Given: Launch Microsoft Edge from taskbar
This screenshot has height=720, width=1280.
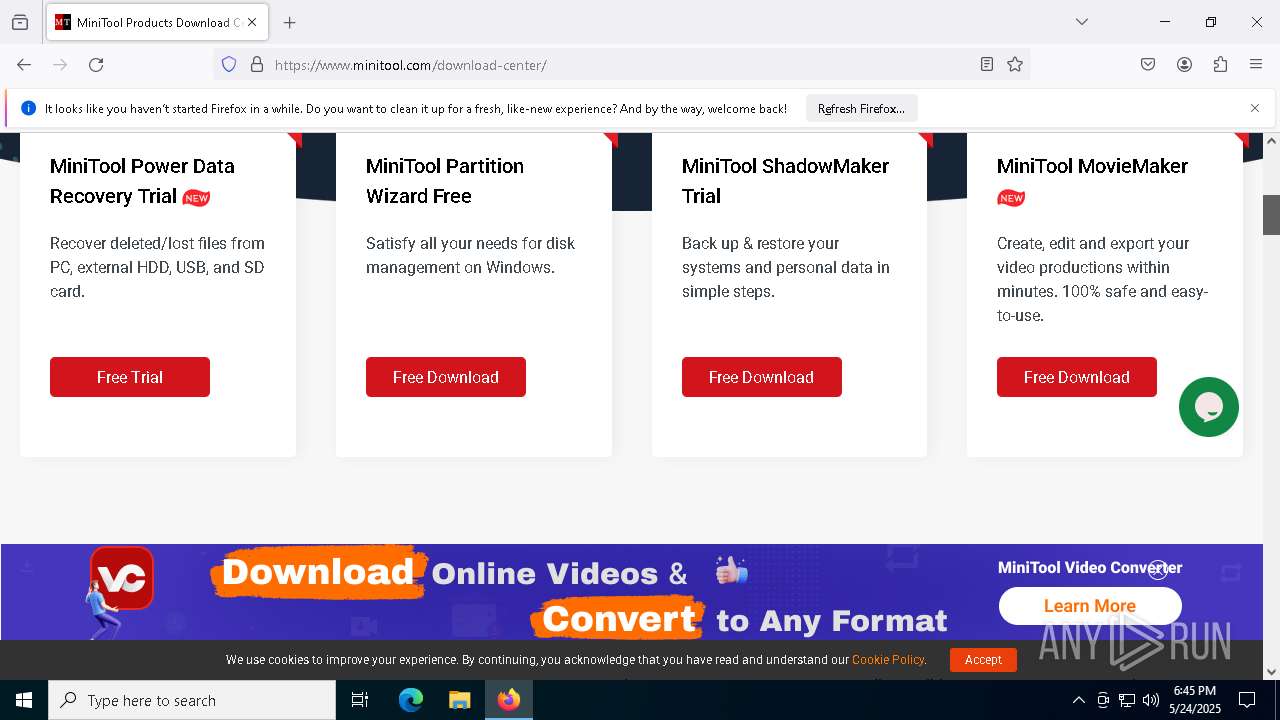Looking at the screenshot, I should (411, 700).
